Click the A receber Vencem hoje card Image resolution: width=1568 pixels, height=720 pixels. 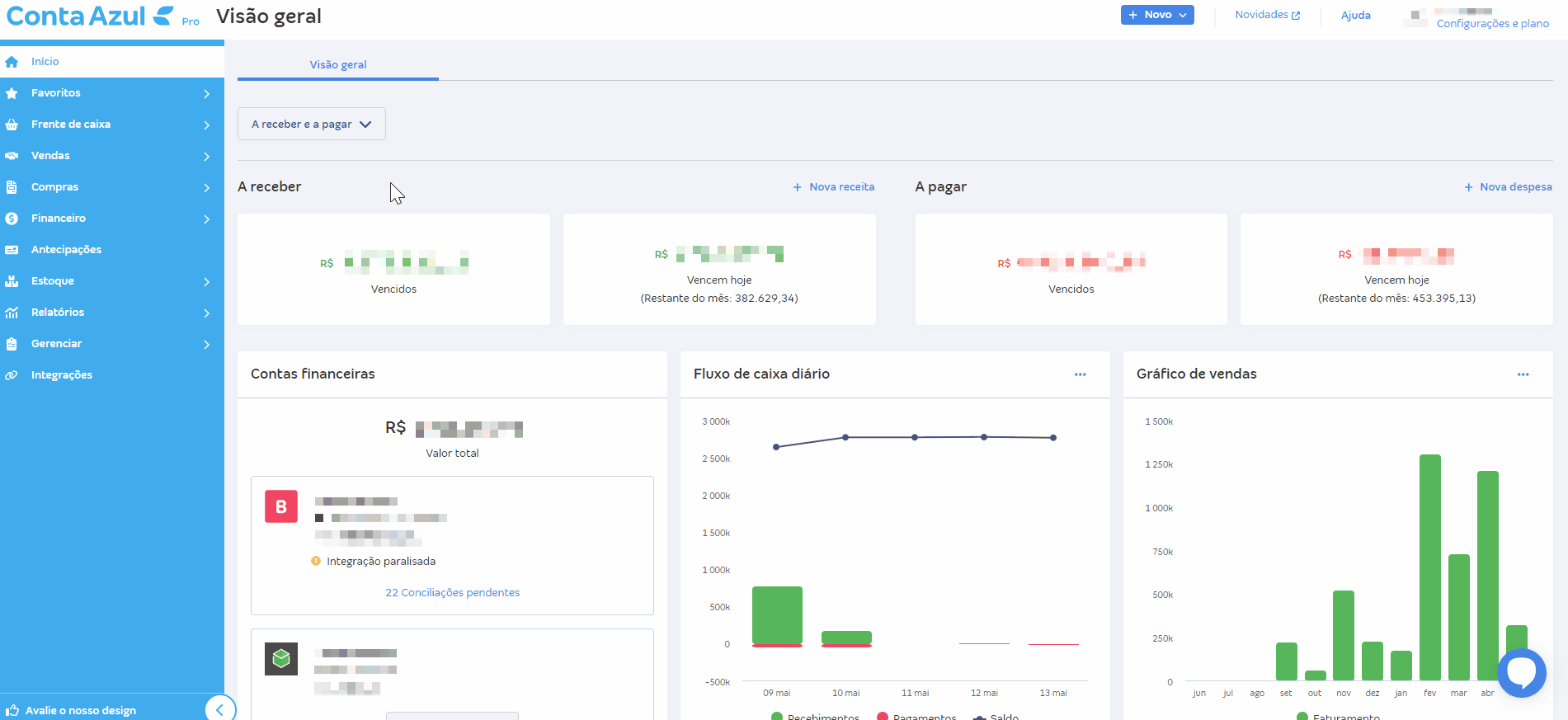click(x=719, y=269)
